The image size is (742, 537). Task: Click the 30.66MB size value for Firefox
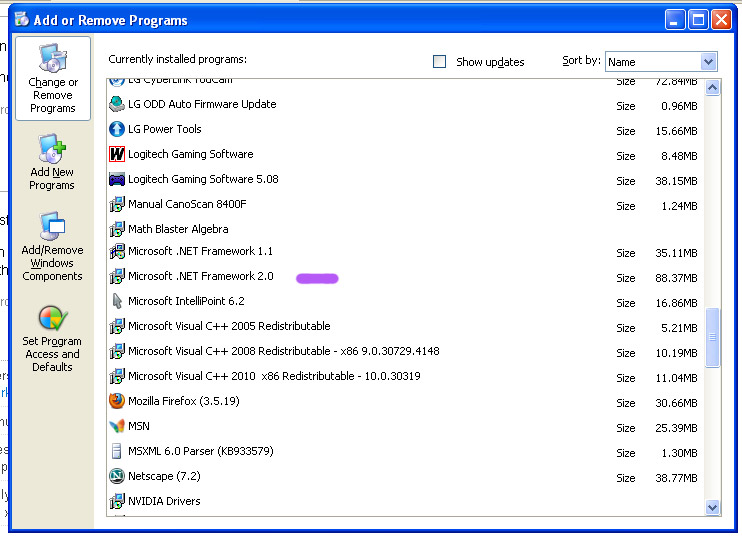(676, 403)
